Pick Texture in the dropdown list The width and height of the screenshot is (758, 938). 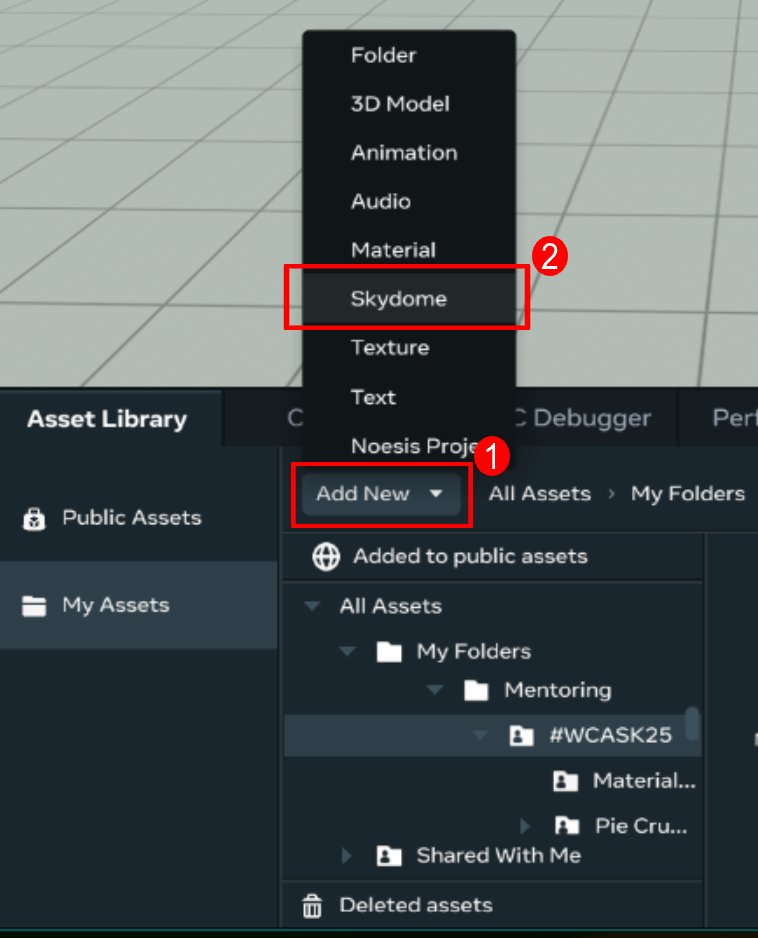[x=390, y=348]
